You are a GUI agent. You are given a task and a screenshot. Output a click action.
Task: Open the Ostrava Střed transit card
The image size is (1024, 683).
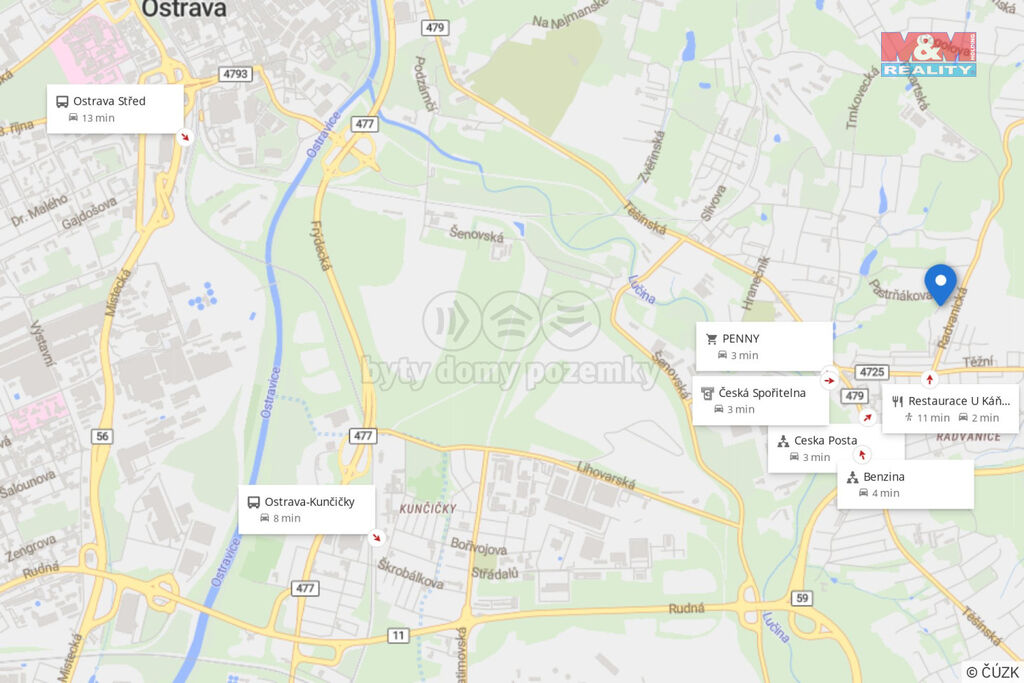pyautogui.click(x=115, y=109)
